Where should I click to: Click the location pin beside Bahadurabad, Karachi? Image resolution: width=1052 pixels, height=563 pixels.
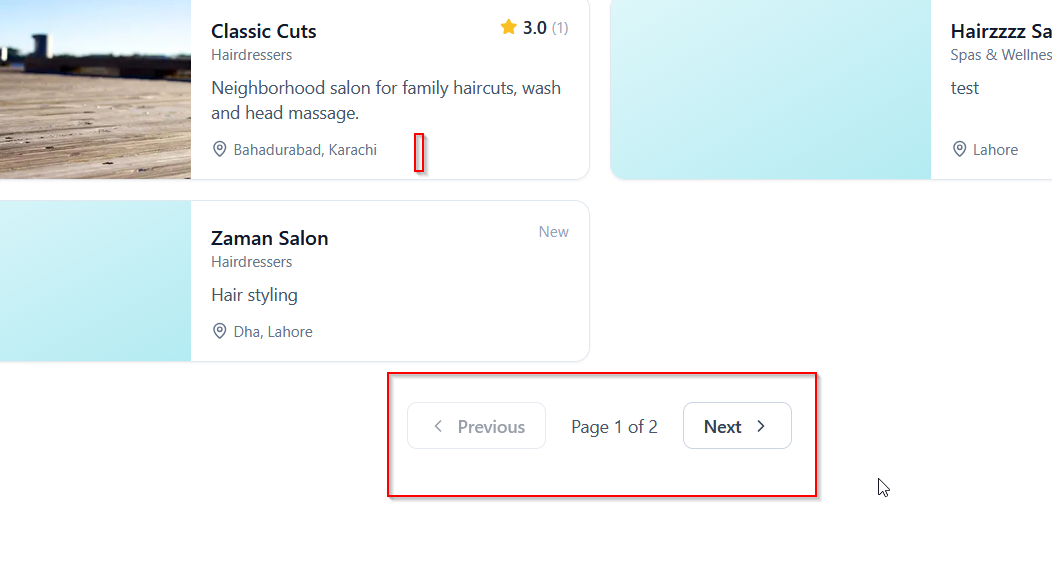pyautogui.click(x=219, y=149)
